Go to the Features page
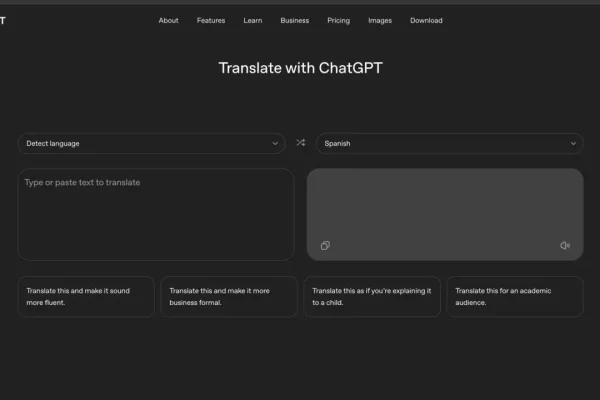Viewport: 600px width, 400px height. click(211, 20)
